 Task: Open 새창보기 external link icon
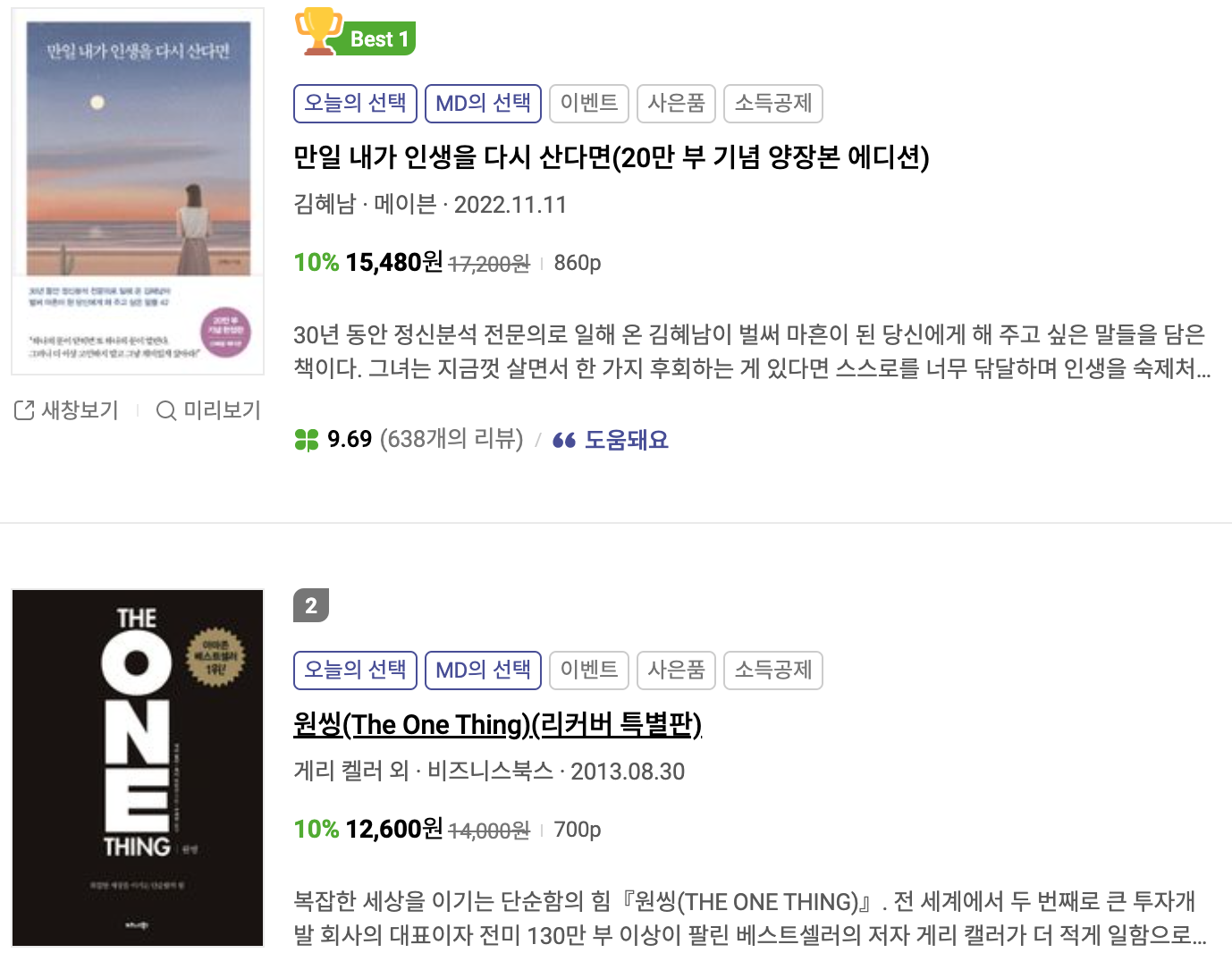click(x=24, y=410)
